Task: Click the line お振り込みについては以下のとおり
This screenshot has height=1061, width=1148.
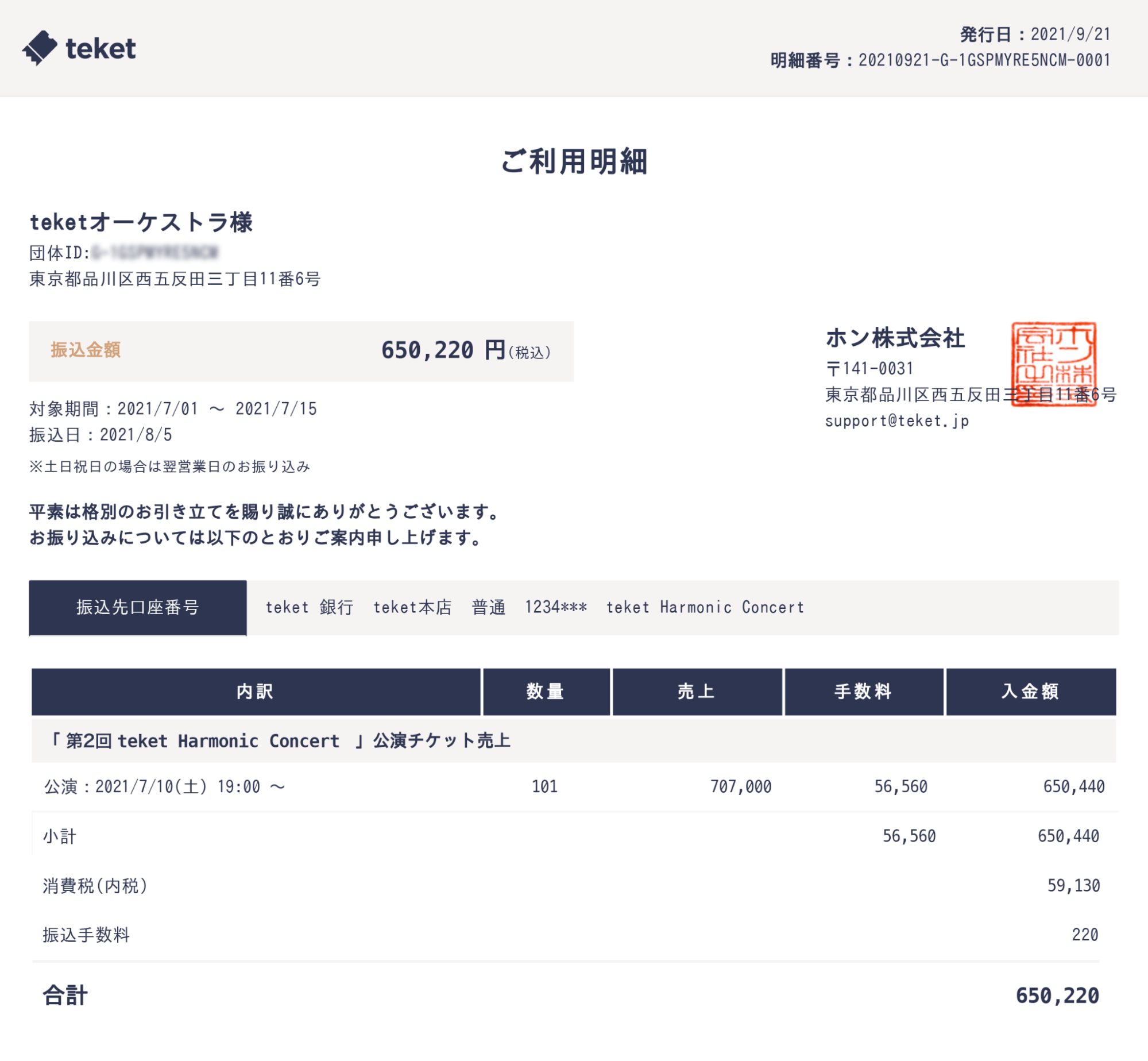Action: click(x=256, y=538)
